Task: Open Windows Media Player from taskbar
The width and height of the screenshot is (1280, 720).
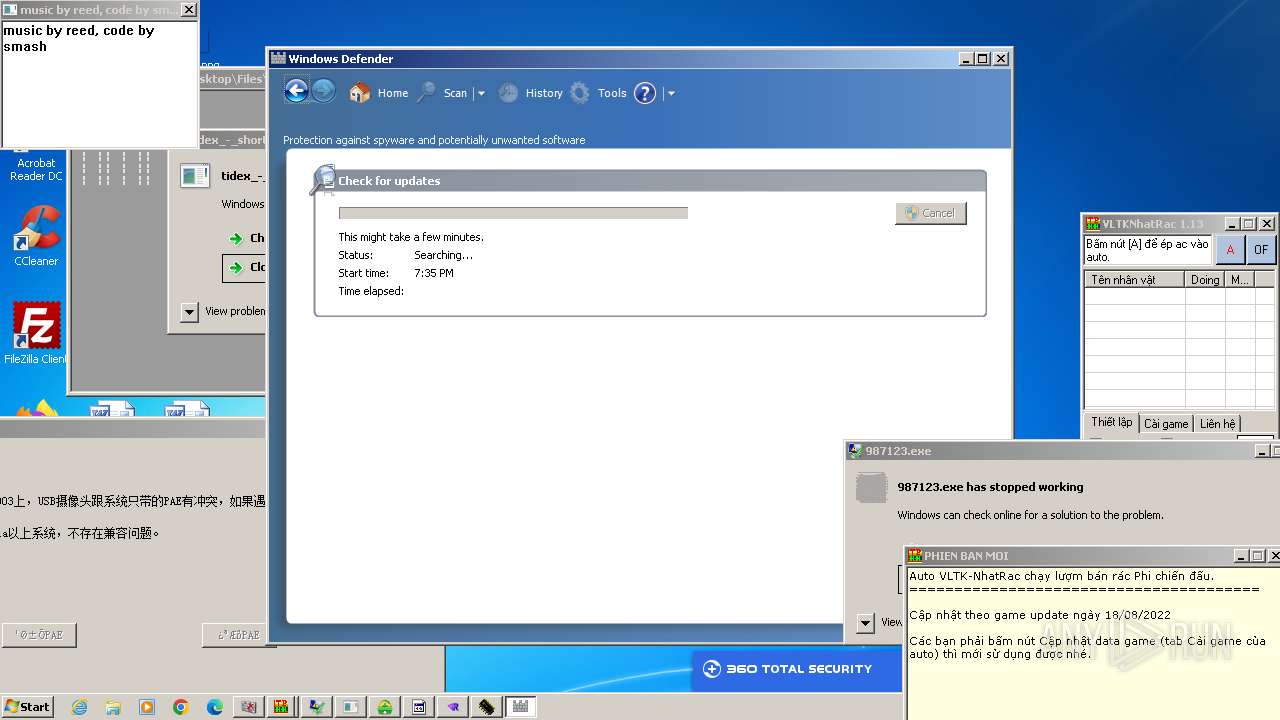Action: pyautogui.click(x=147, y=707)
